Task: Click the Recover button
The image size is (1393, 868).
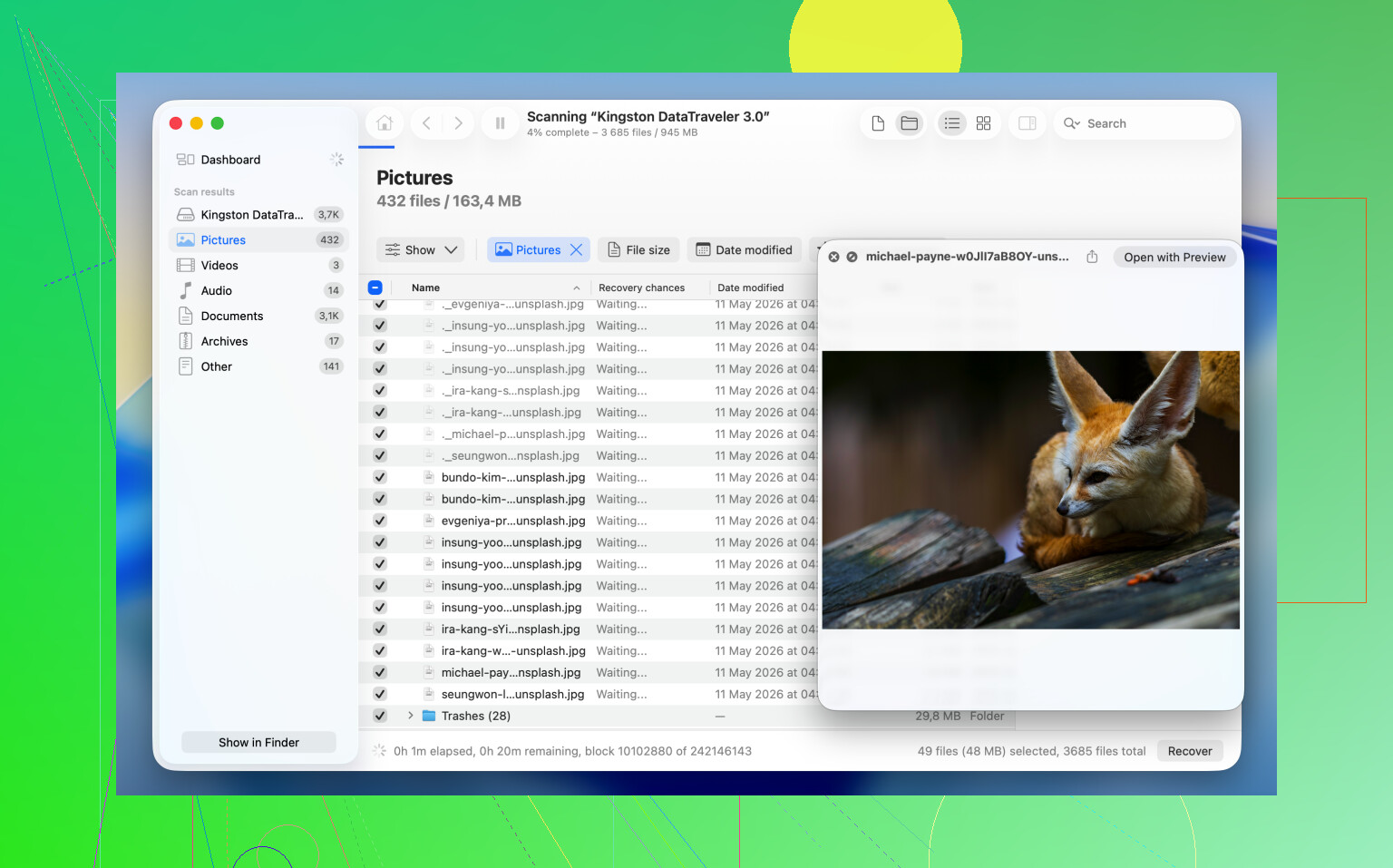Action: tap(1190, 751)
